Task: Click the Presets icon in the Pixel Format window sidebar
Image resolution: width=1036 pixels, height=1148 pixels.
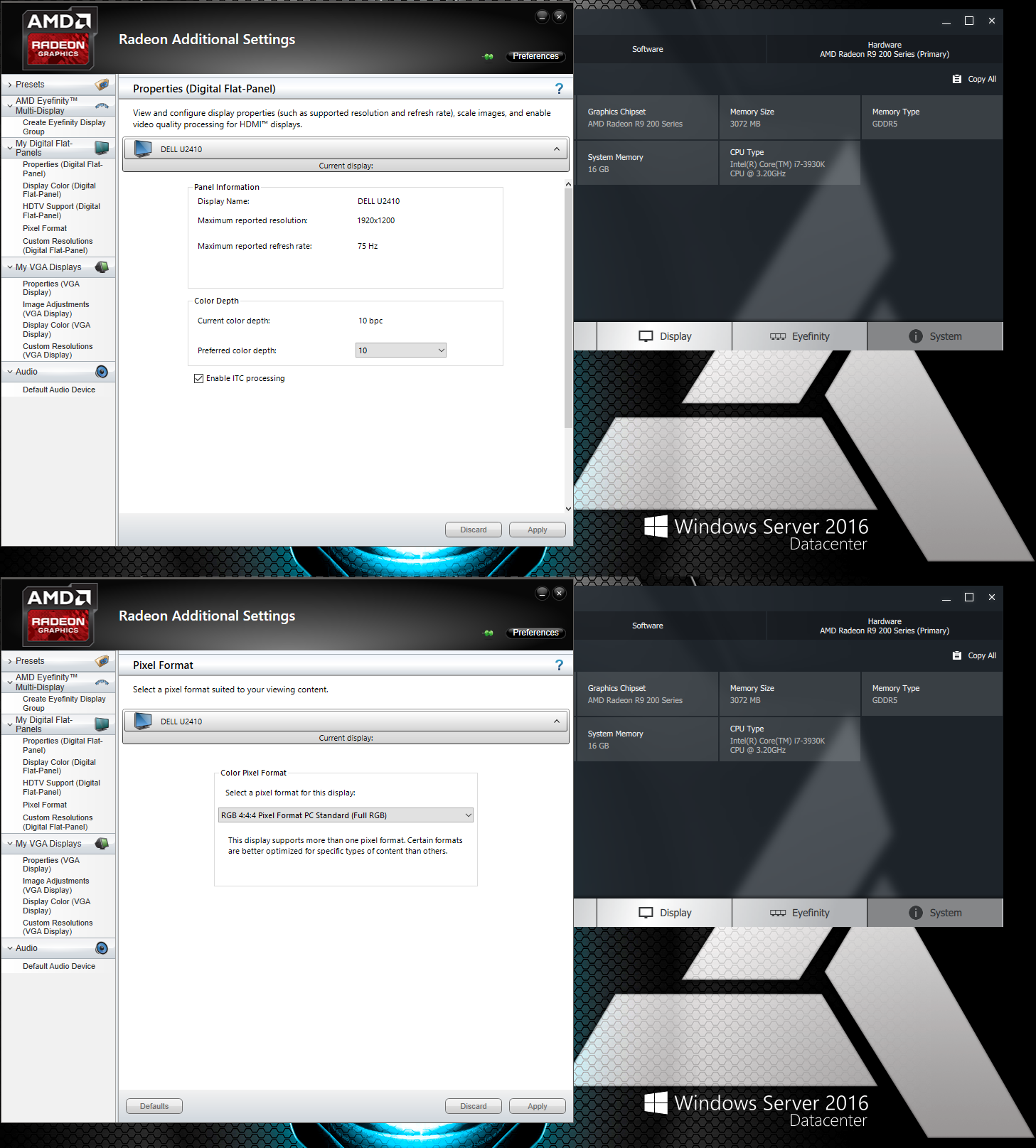Action: tap(102, 661)
